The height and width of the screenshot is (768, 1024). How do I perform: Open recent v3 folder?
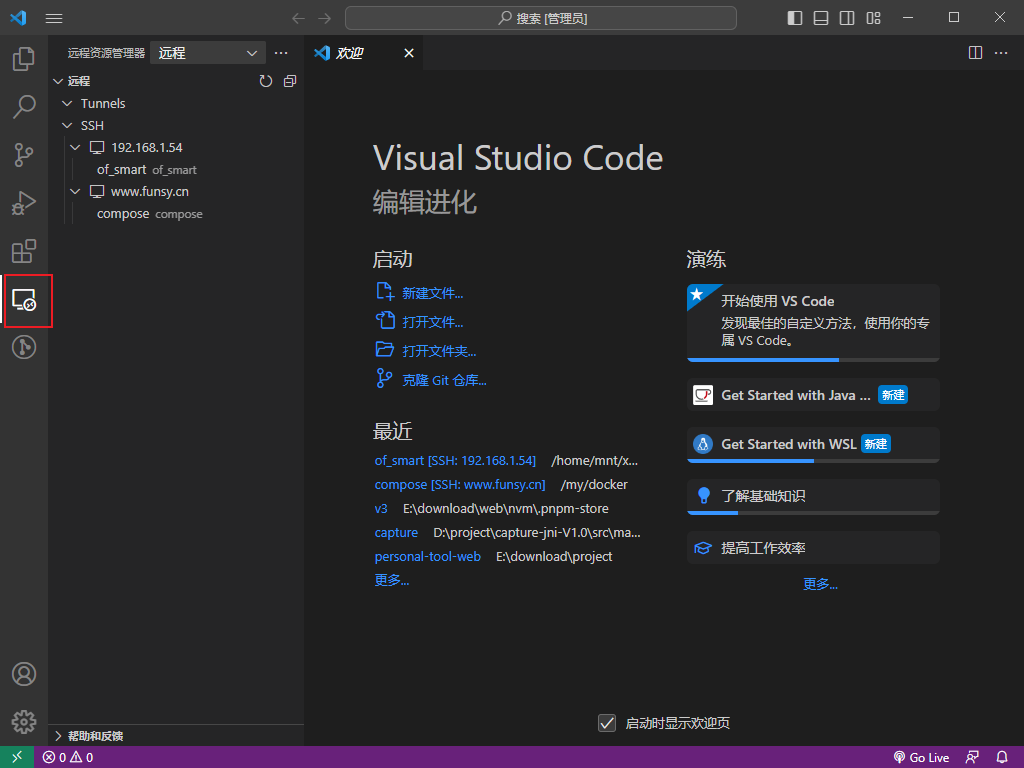[x=381, y=509]
